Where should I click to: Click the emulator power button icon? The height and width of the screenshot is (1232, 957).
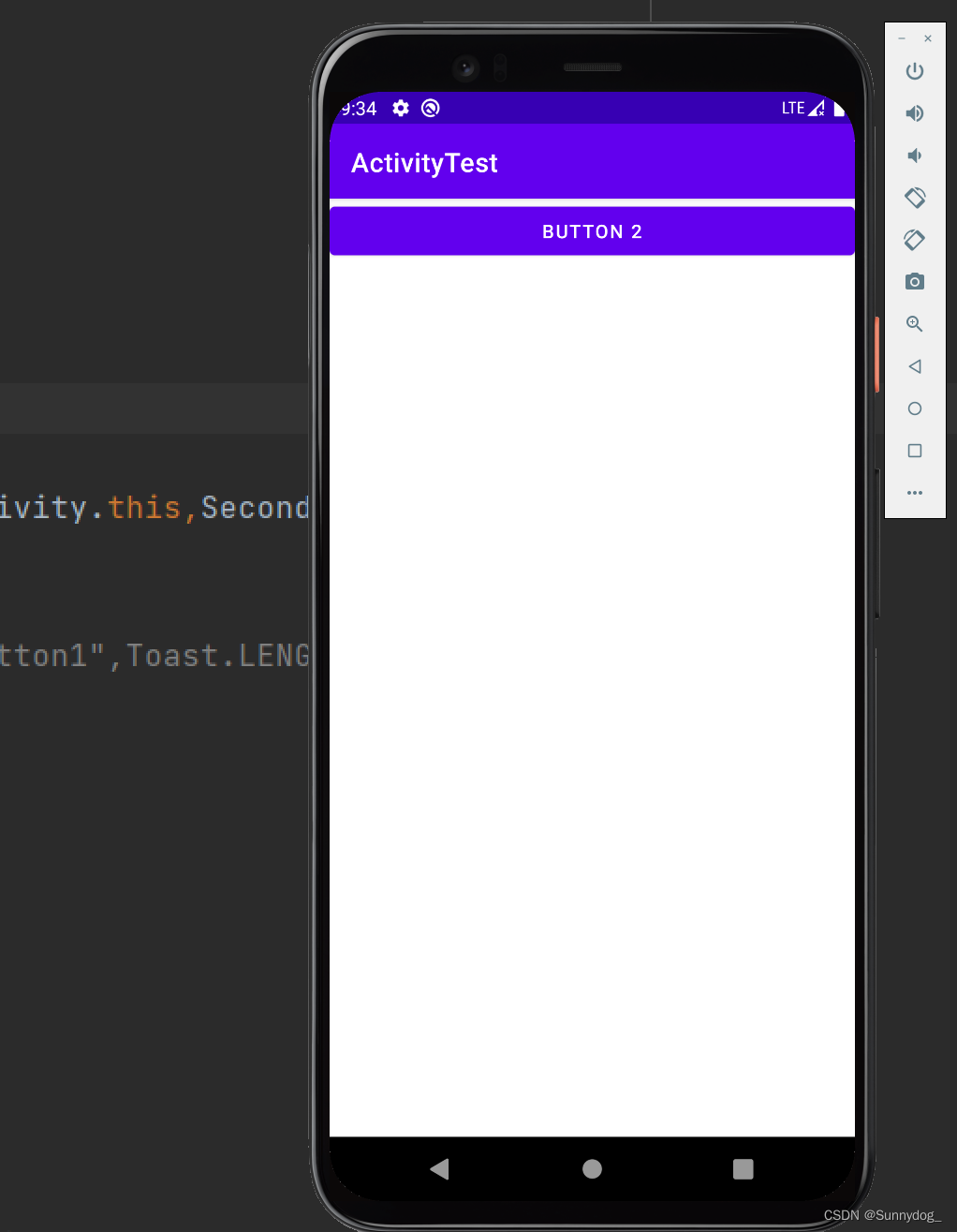[x=915, y=71]
